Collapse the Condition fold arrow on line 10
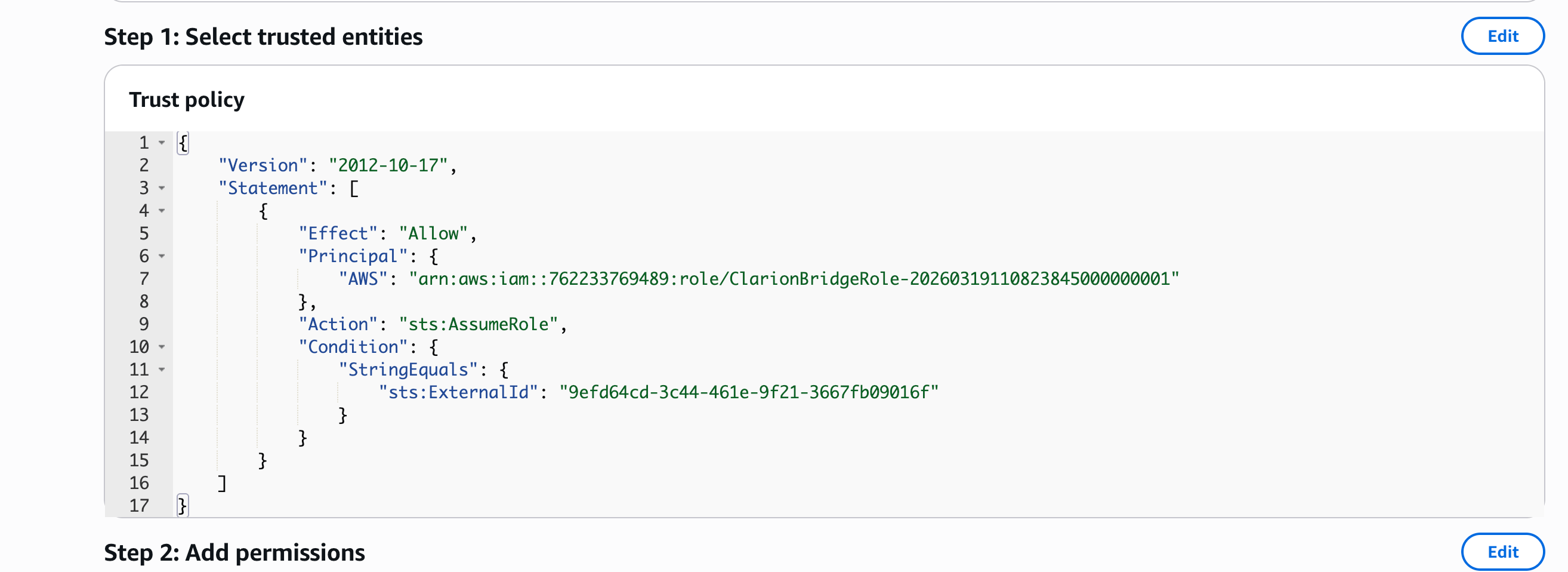1568x572 pixels. (x=162, y=347)
